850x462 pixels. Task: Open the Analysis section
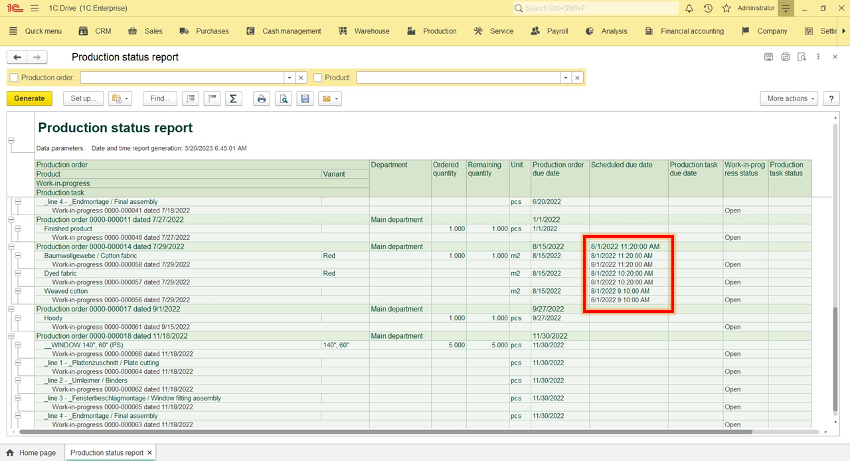606,31
